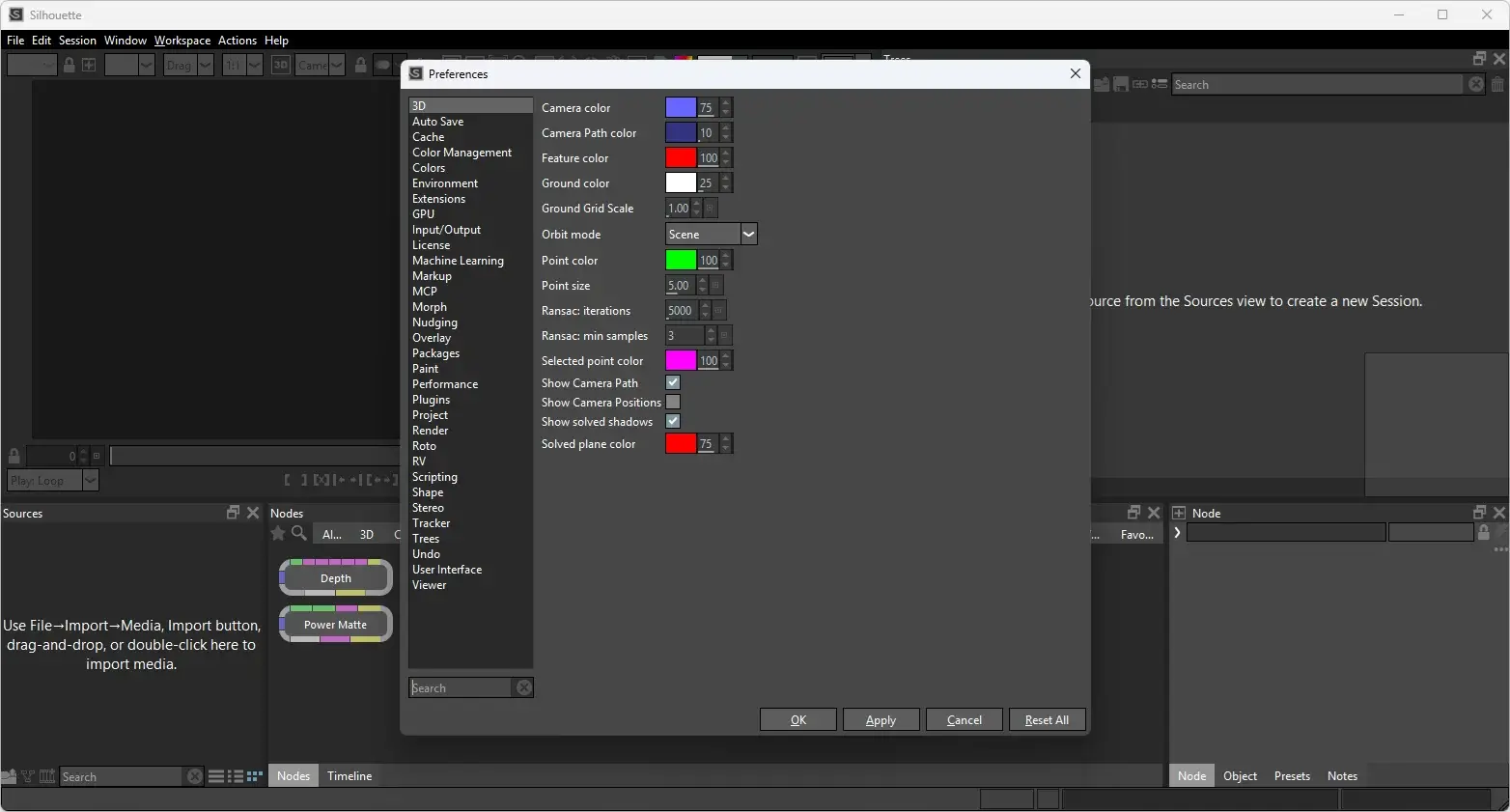
Task: Switch Sources panel to thumbnail grid view
Action: tap(255, 776)
